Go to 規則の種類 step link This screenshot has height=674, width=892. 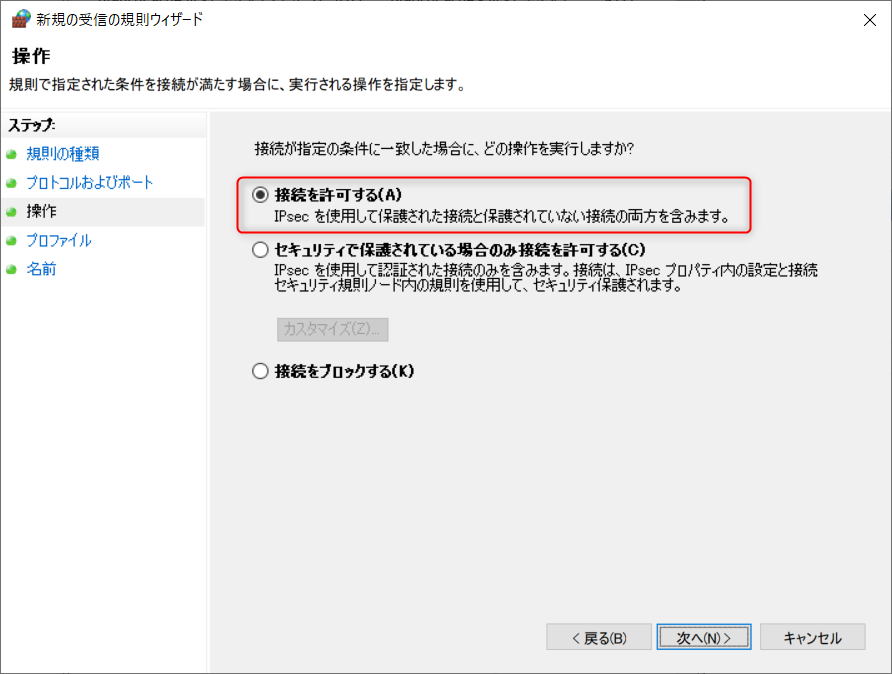click(63, 154)
